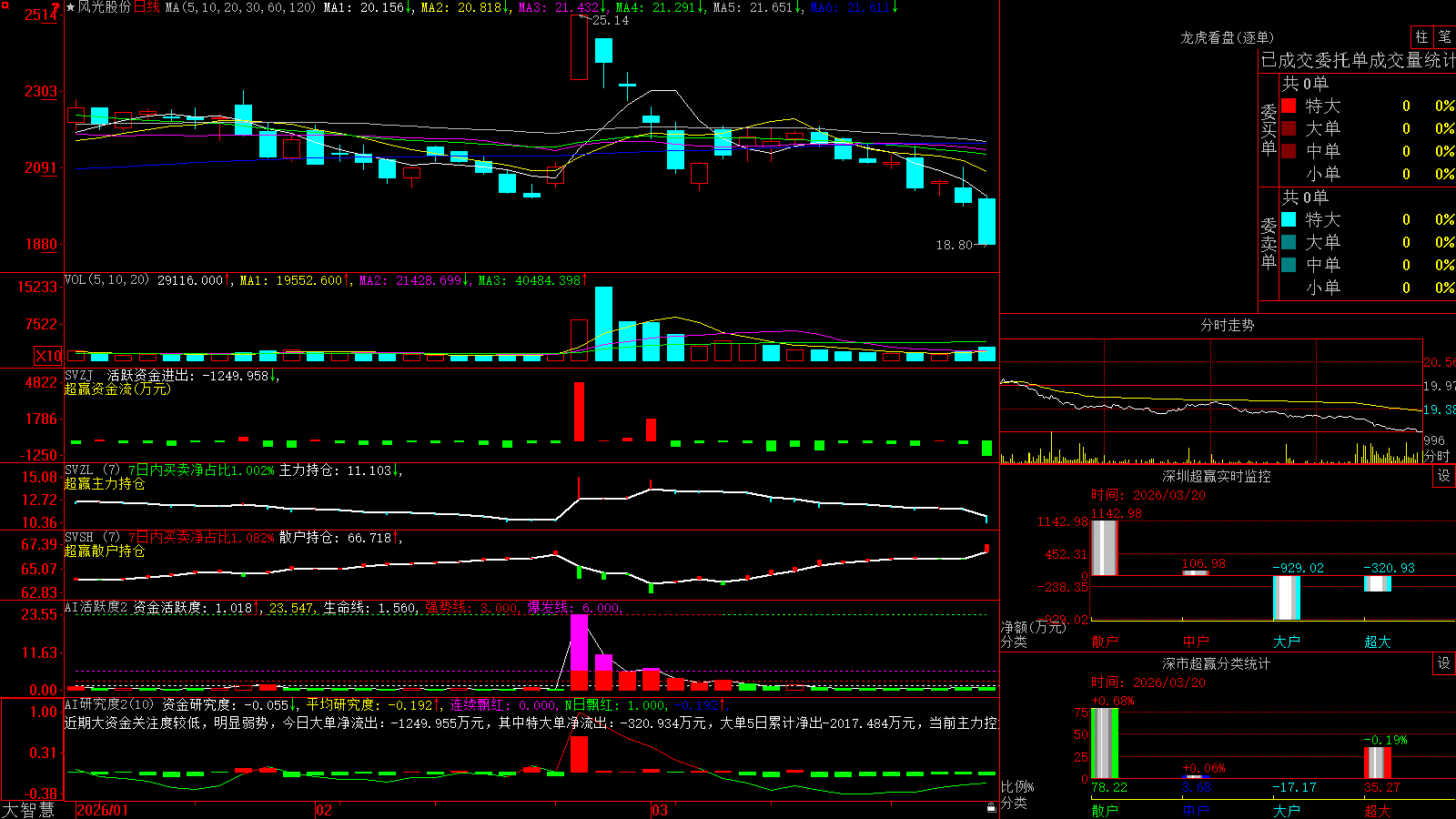
Task: Click the red pin marker beside 2514
Action: click(x=56, y=8)
